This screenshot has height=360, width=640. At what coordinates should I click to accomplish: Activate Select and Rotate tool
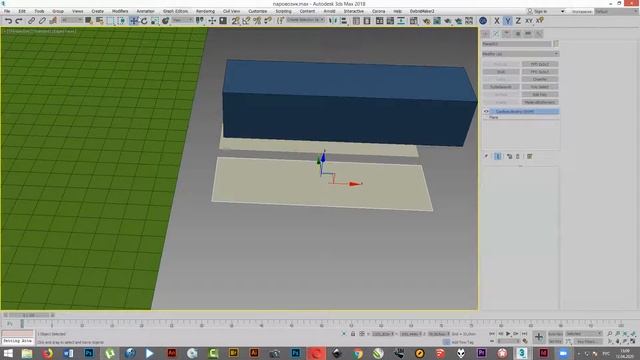144,20
